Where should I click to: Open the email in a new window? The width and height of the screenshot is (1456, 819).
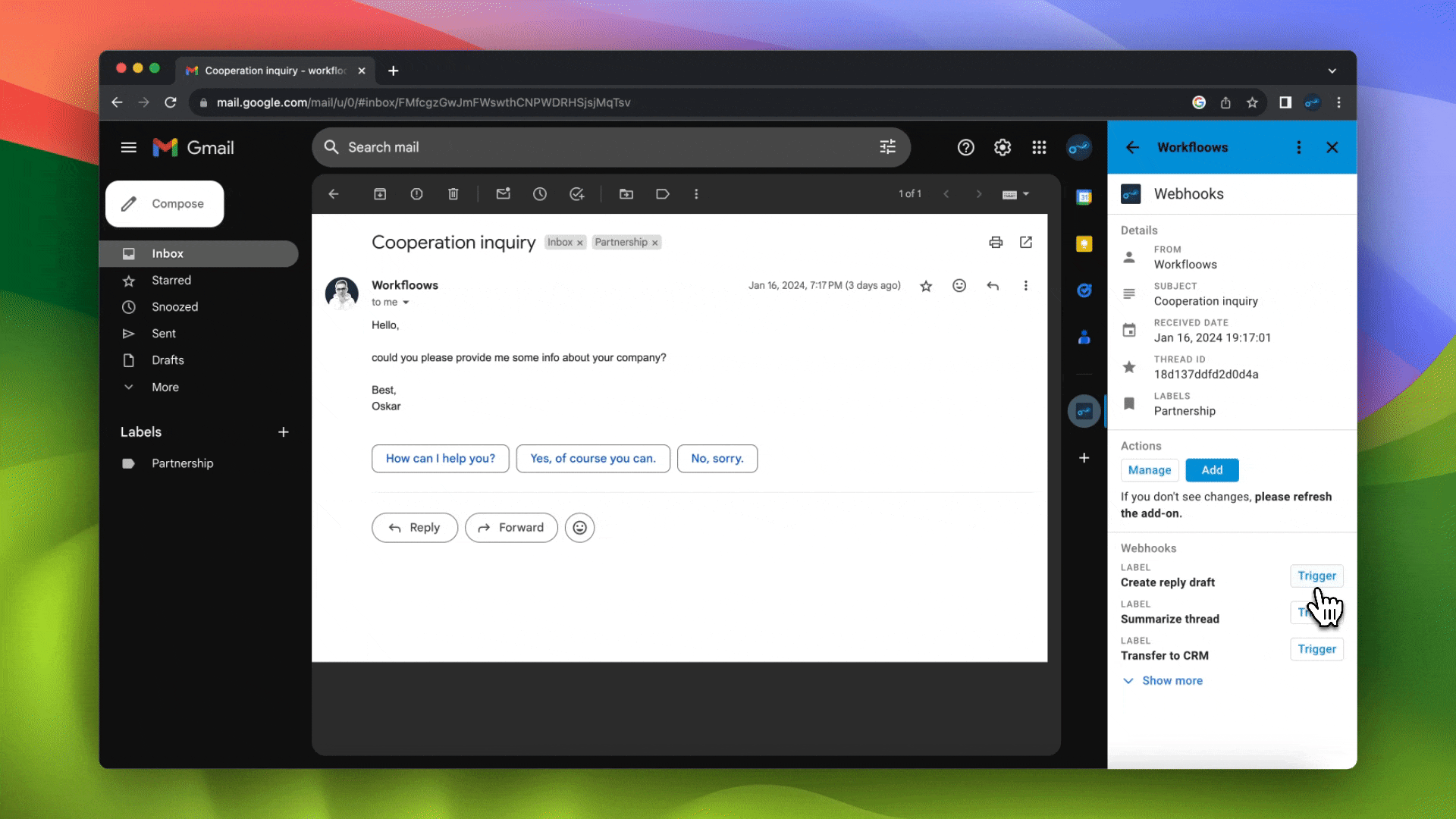[x=1026, y=243]
